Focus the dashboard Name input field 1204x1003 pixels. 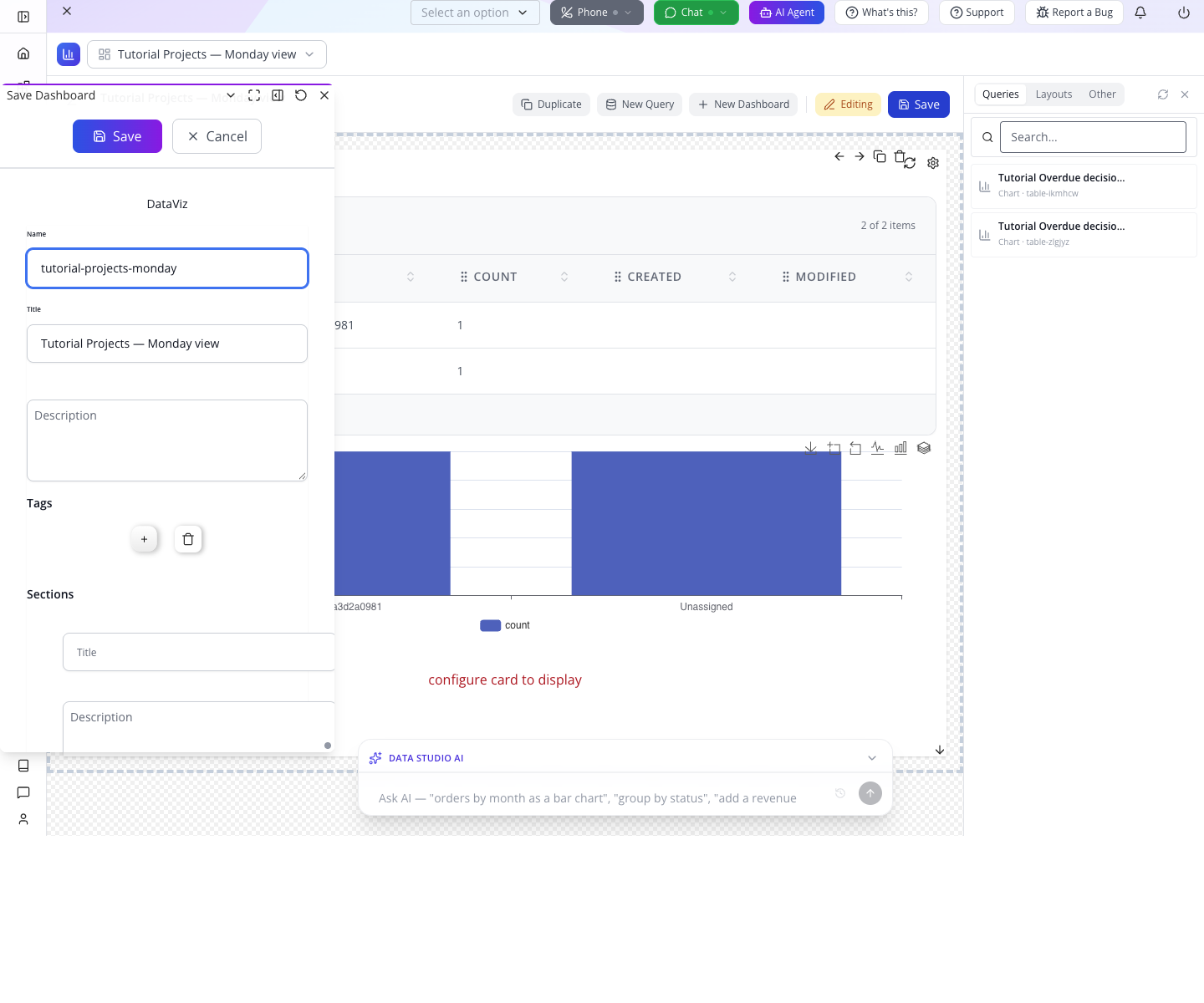pyautogui.click(x=167, y=268)
